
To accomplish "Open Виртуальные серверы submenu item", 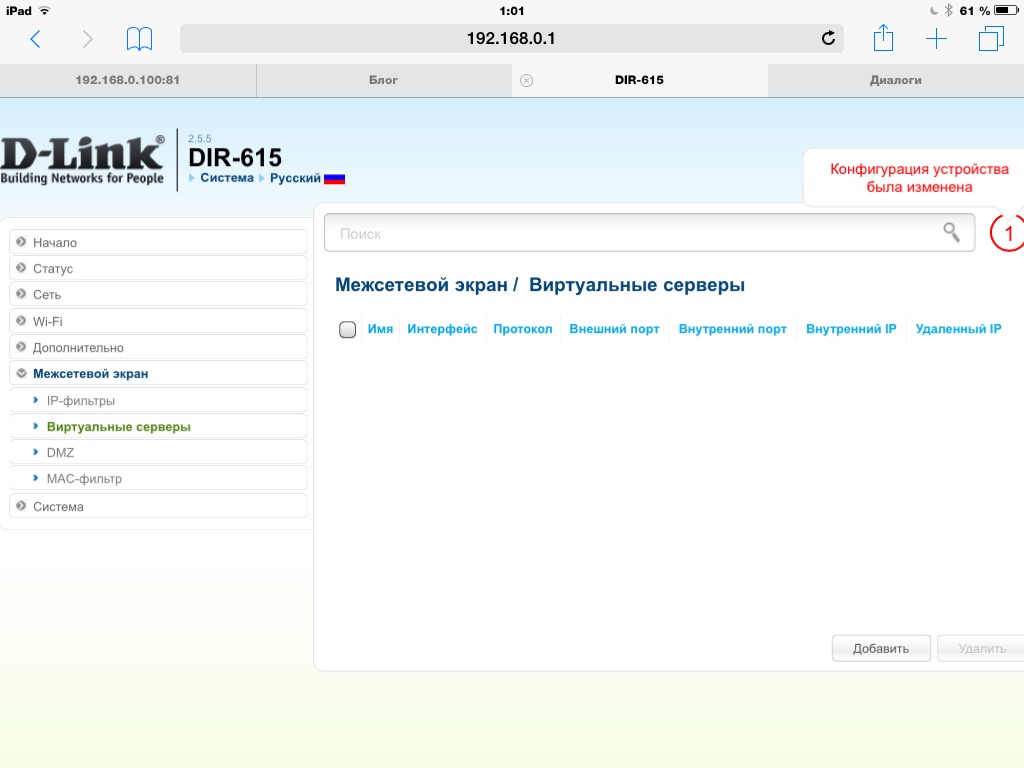I will click(x=158, y=426).
